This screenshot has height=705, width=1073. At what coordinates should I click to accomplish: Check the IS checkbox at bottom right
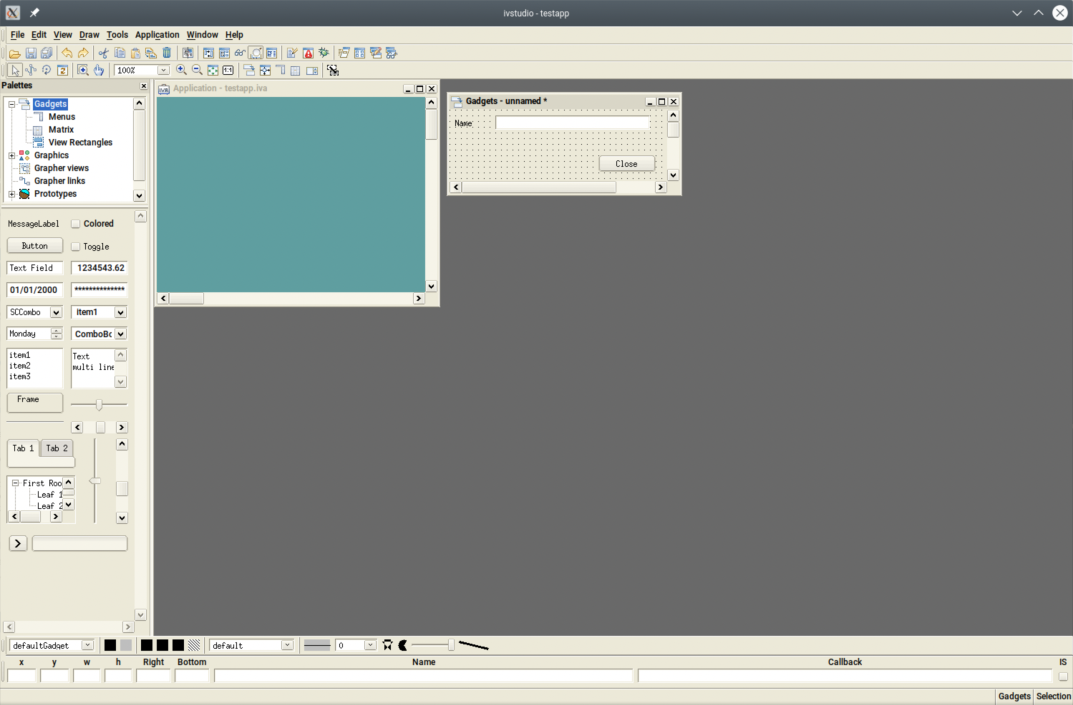click(1063, 677)
